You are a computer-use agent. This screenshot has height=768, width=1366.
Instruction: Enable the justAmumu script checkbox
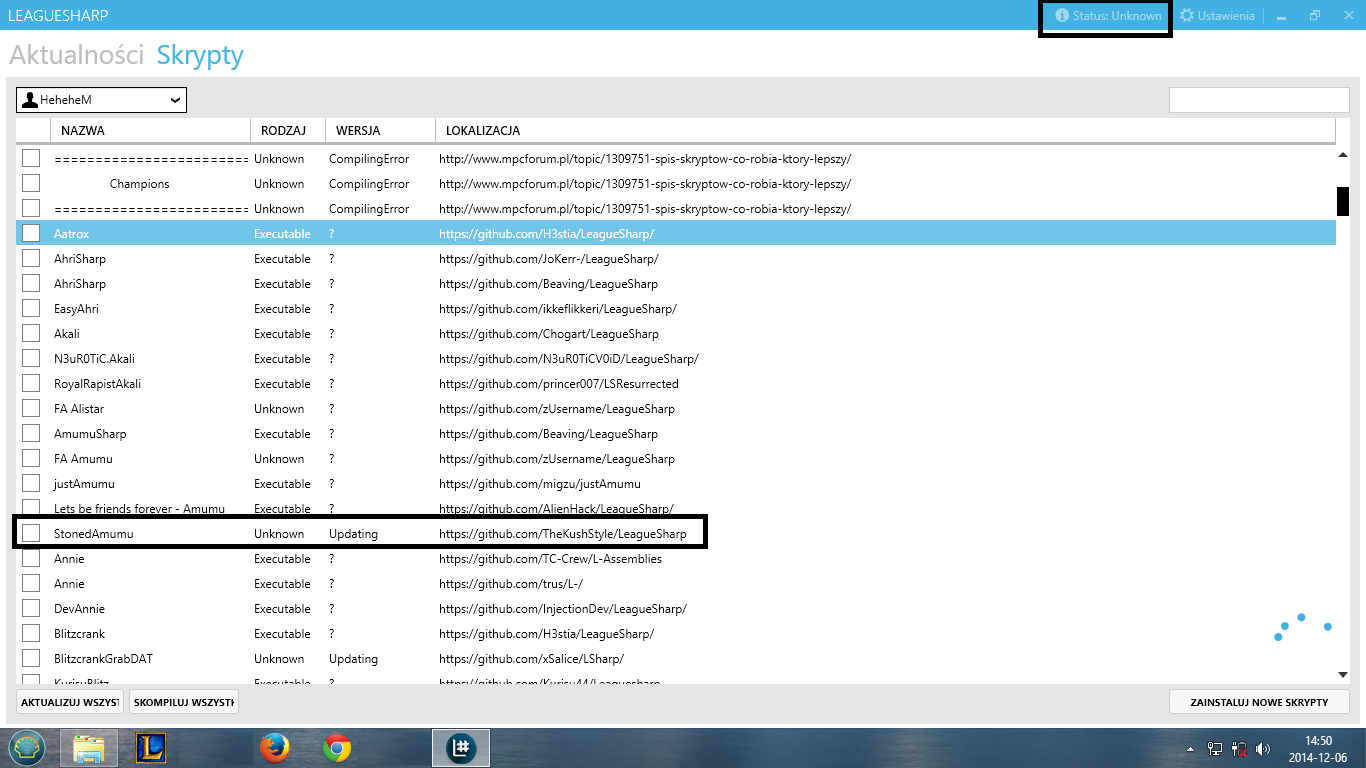tap(31, 483)
